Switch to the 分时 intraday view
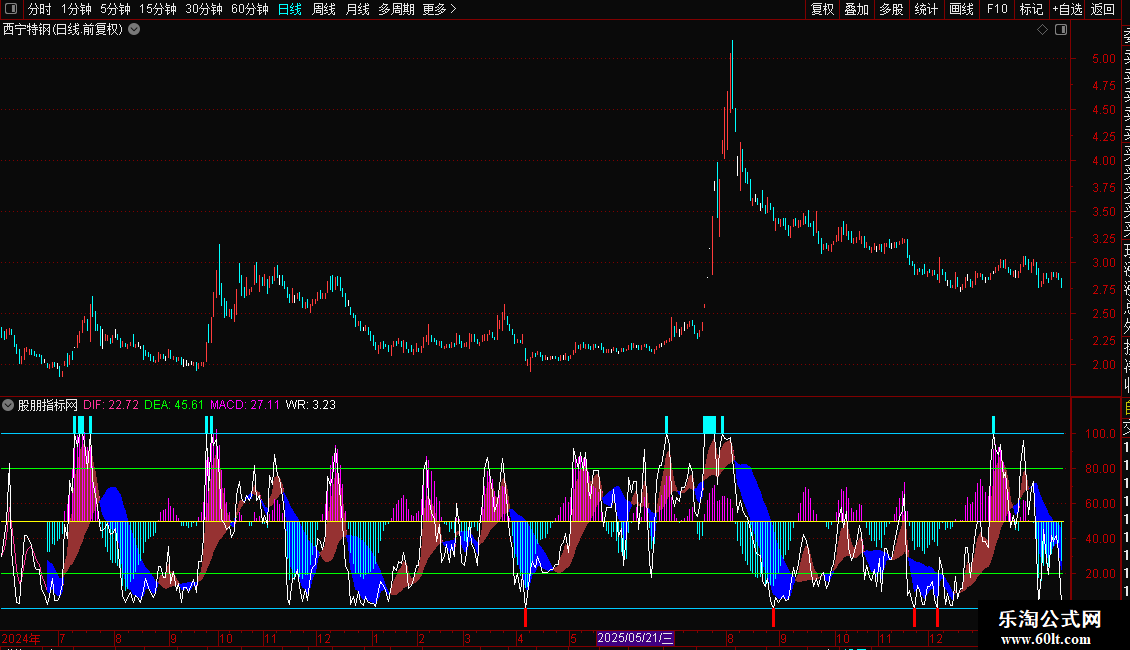The width and height of the screenshot is (1130, 650). coord(40,9)
